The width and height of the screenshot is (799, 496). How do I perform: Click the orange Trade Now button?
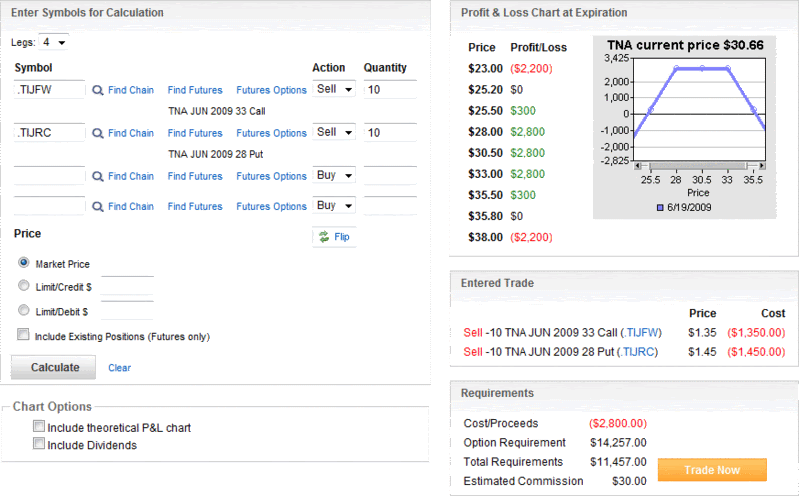coord(712,470)
